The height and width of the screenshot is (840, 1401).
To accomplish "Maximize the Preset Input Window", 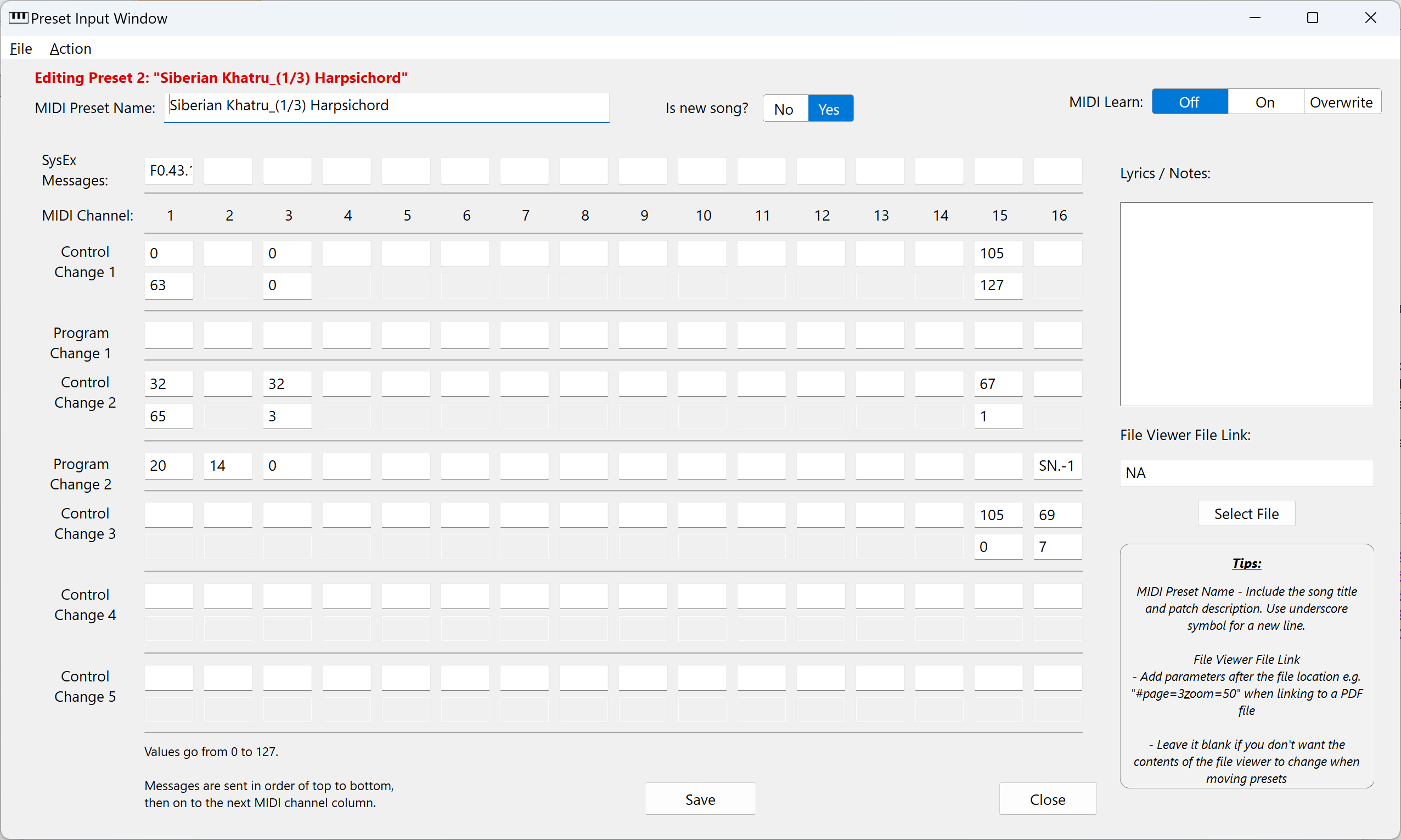I will (x=1312, y=18).
